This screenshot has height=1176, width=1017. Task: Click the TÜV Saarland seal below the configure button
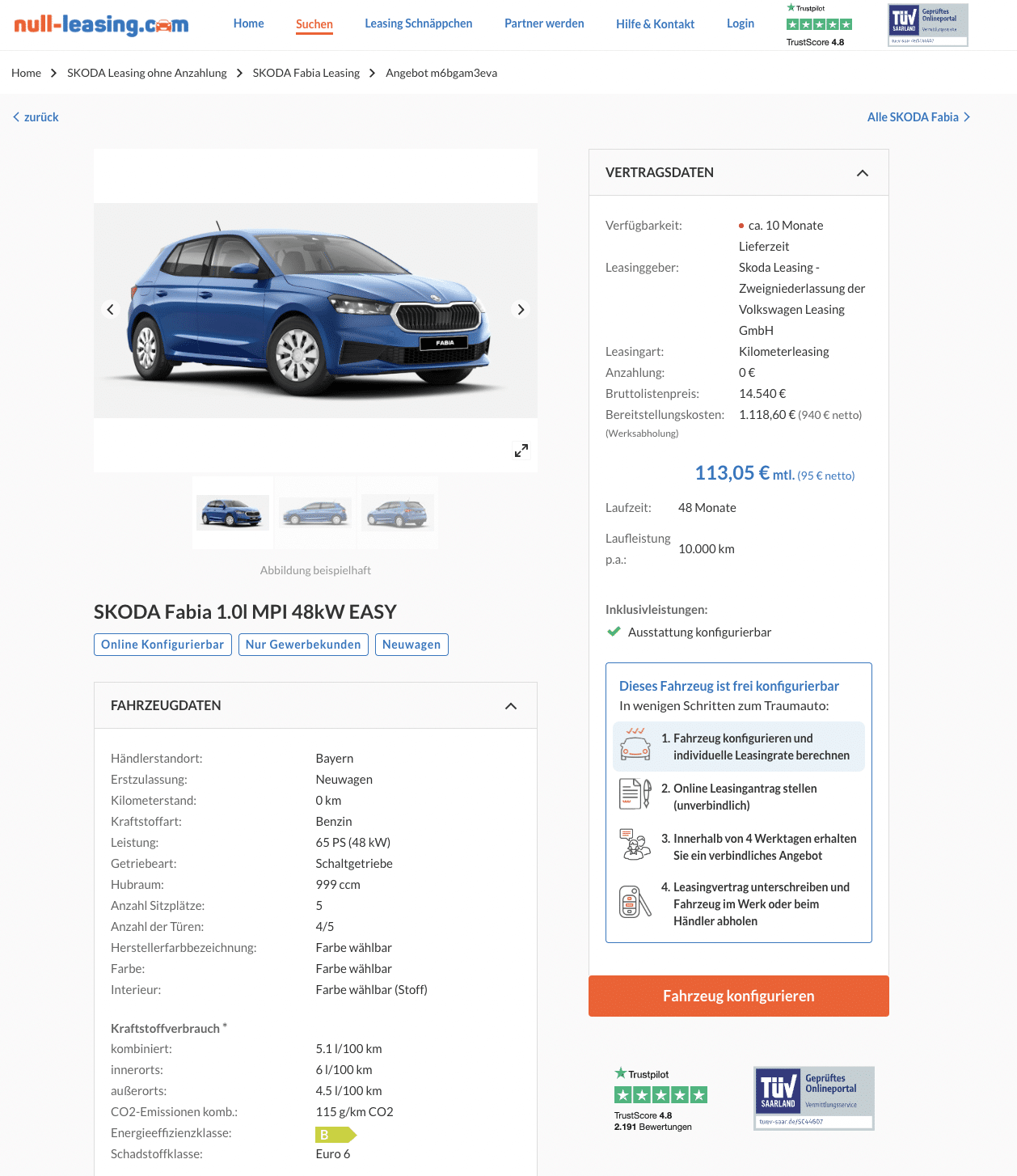814,1098
